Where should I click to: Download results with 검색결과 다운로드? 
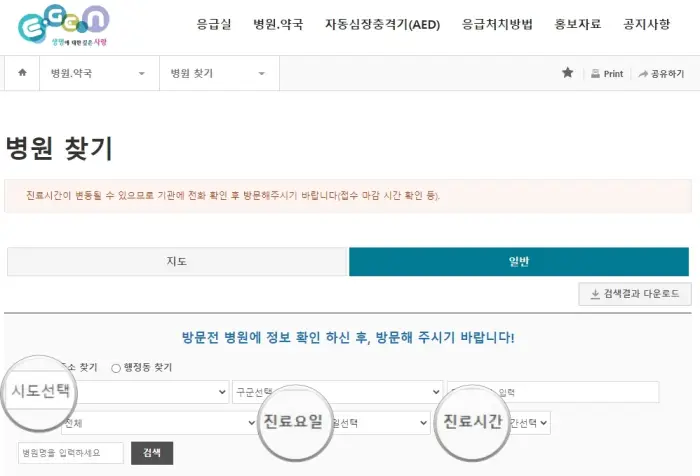tap(635, 294)
